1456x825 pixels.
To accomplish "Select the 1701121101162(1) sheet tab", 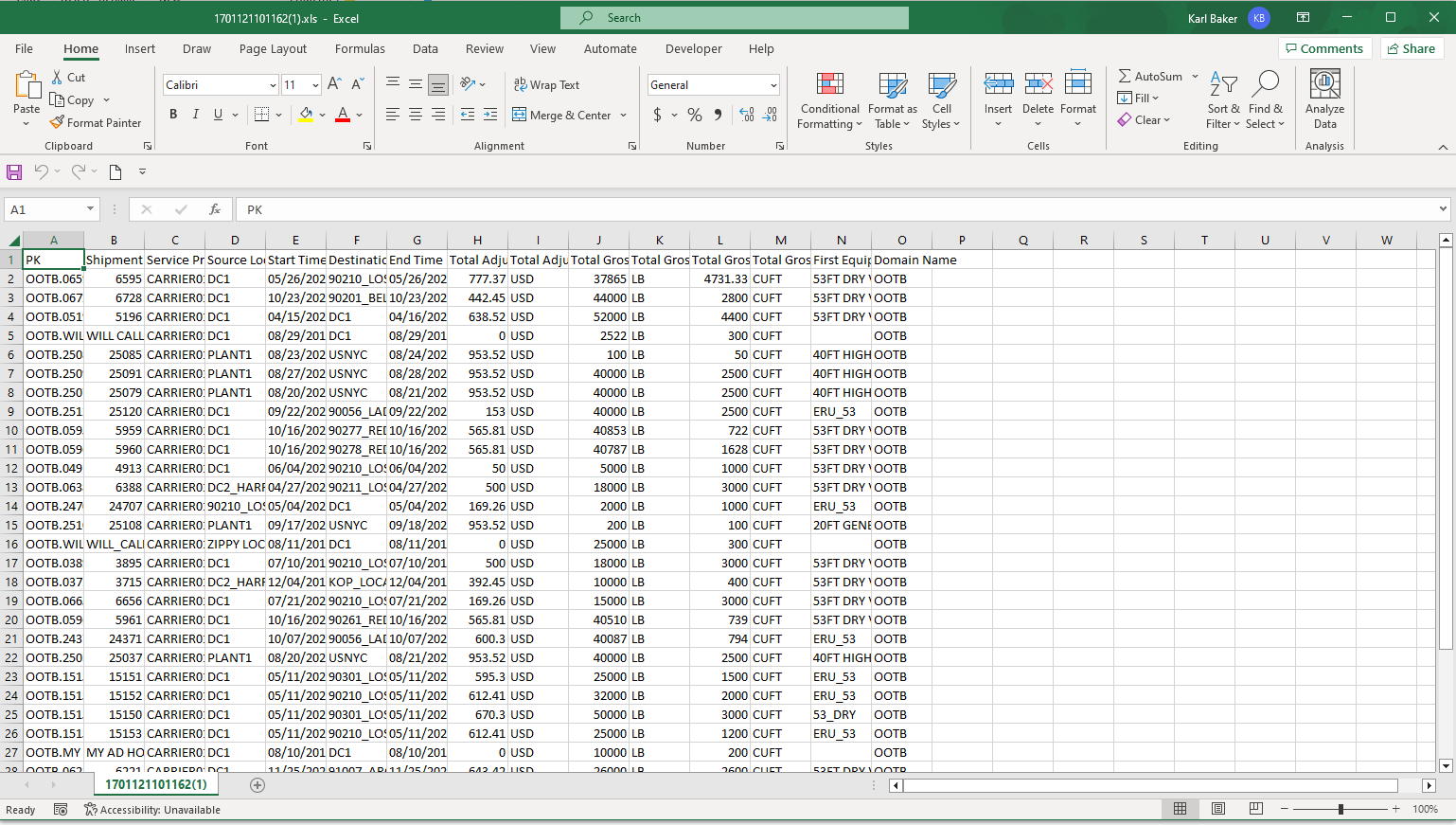I will coord(155,785).
